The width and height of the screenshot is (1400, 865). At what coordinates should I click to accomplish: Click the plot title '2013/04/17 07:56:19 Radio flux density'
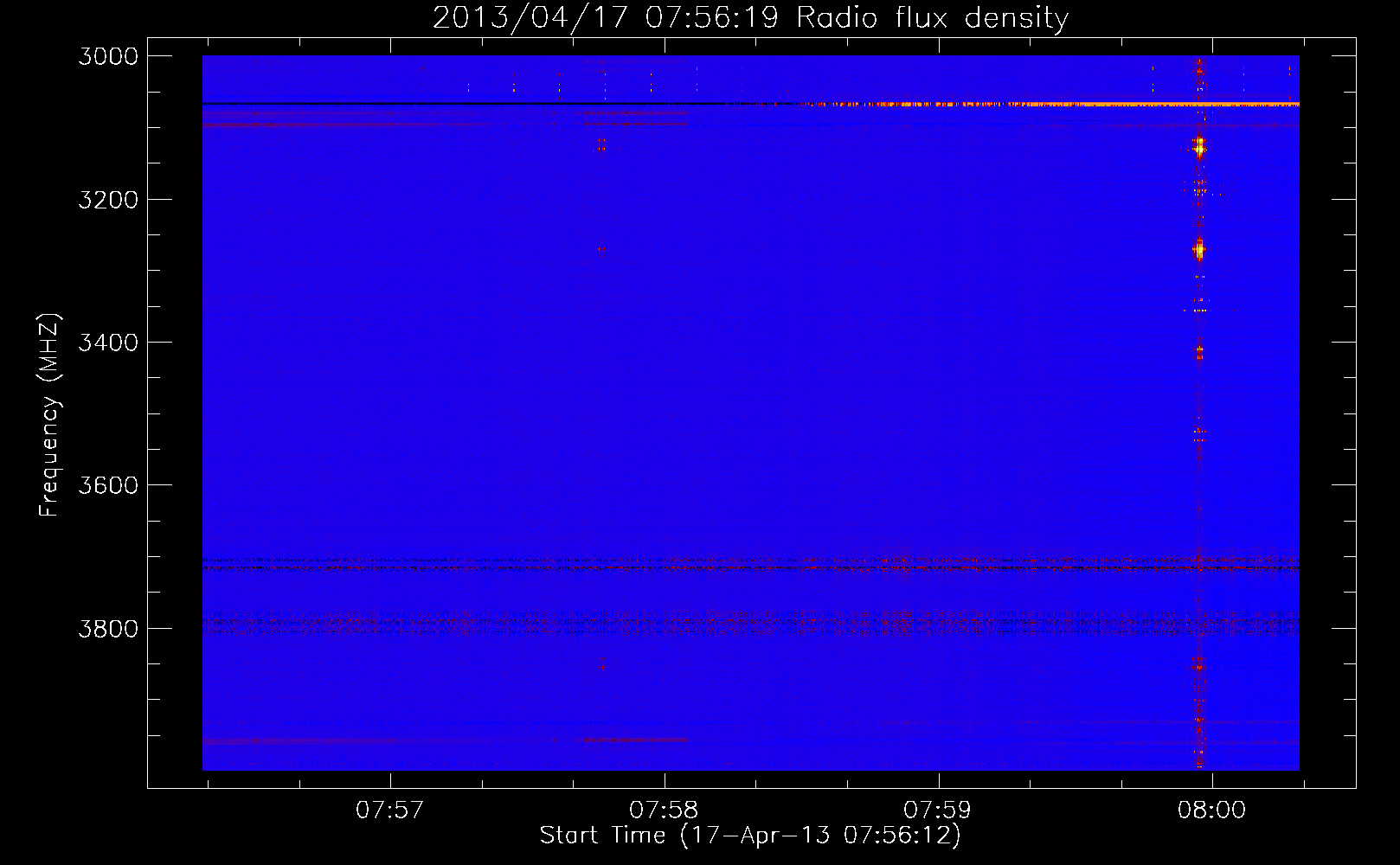point(750,17)
